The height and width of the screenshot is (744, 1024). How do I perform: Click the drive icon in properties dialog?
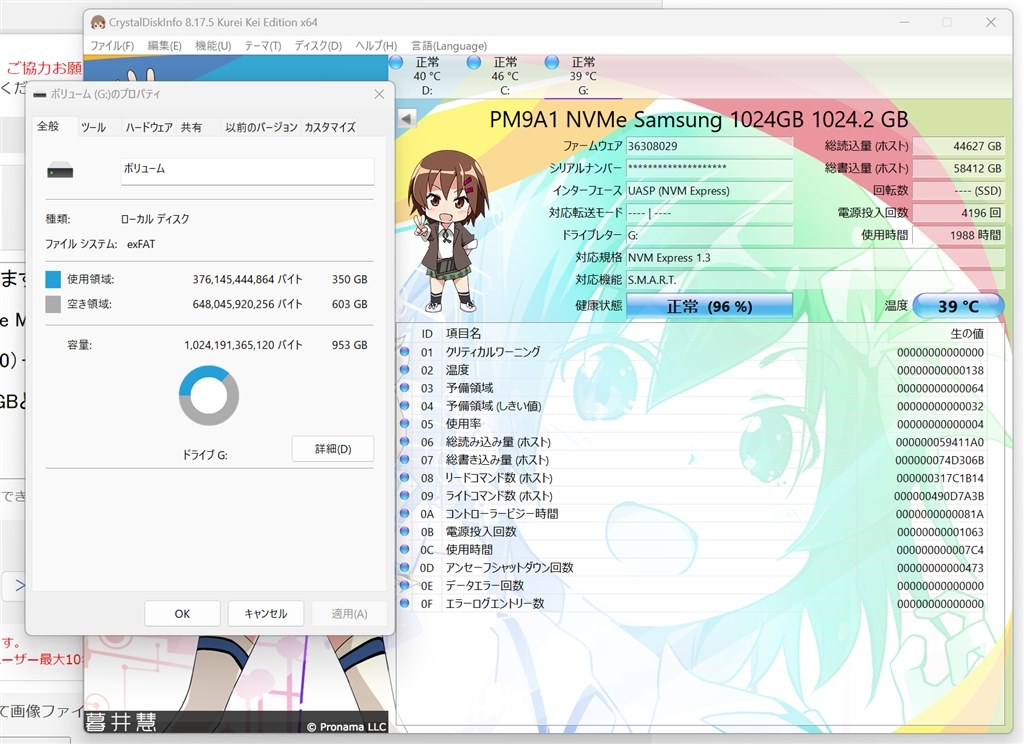coord(60,171)
